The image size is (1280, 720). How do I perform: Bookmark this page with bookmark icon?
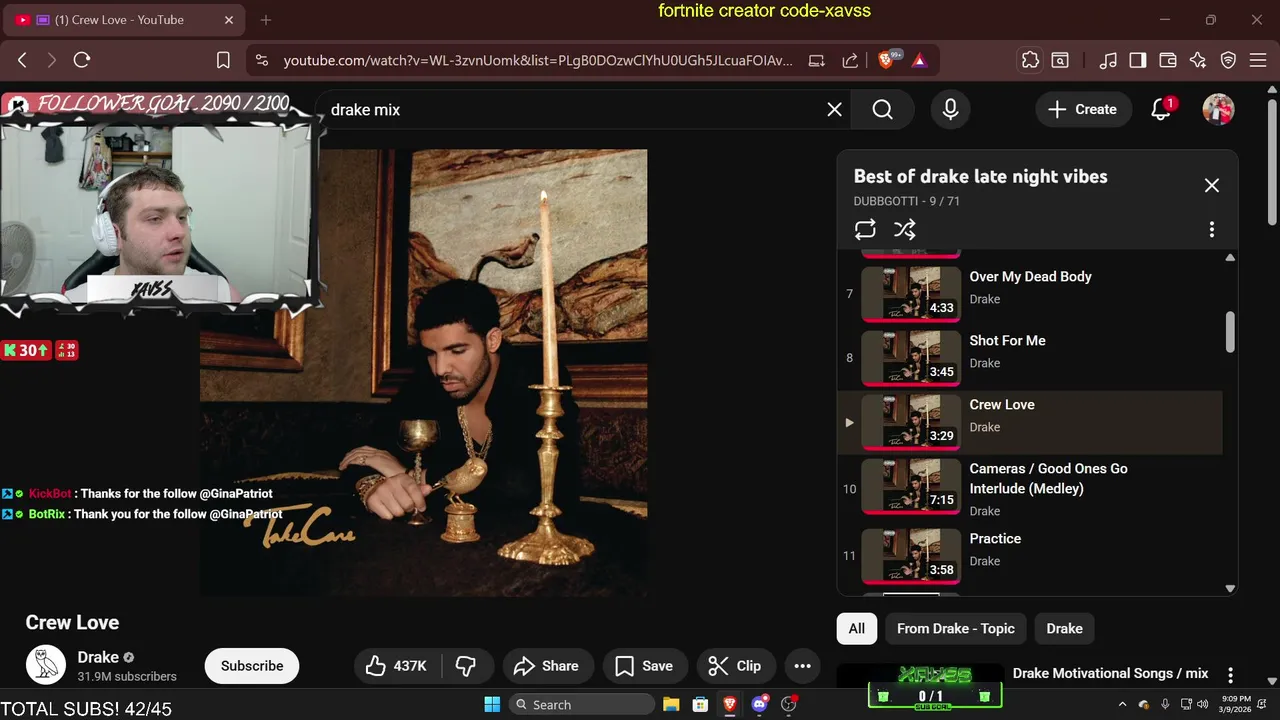[223, 60]
